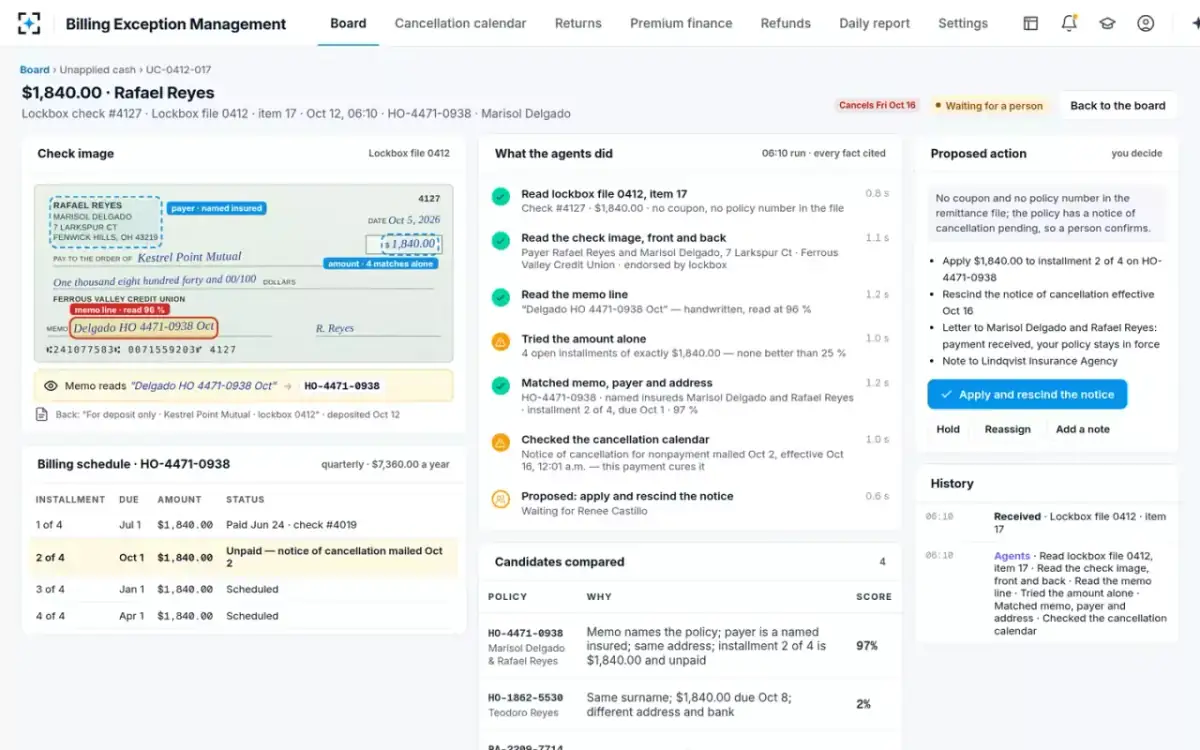Click Back to the board button
Viewport: 1200px width, 750px height.
1118,105
